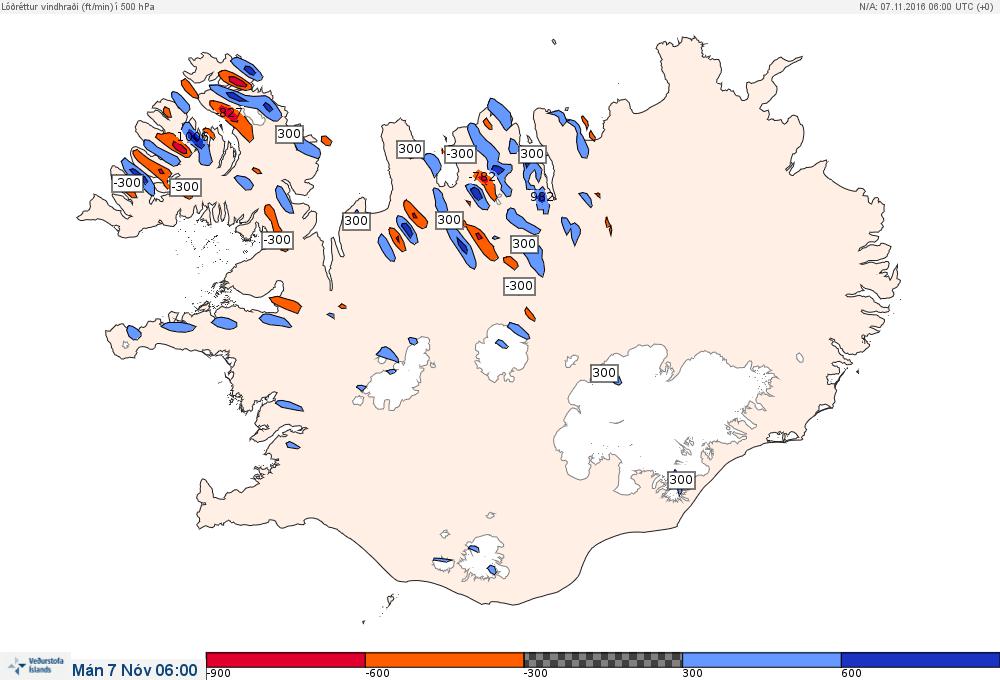Select the checkered -300 to 300 legend swatch
This screenshot has width=1000, height=680.
click(603, 660)
